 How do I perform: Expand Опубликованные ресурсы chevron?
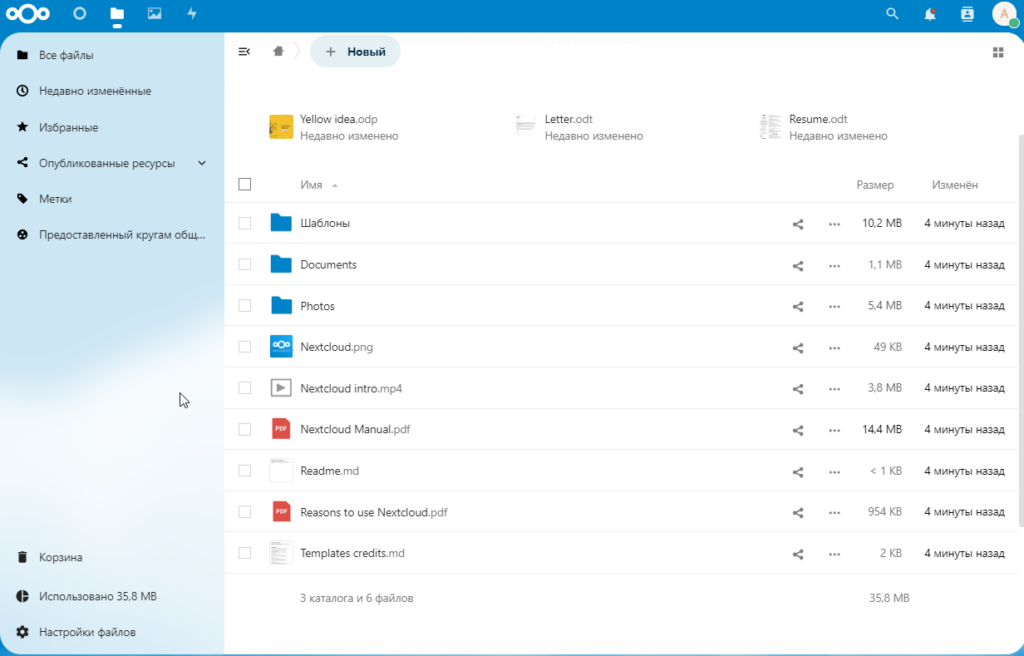click(202, 163)
